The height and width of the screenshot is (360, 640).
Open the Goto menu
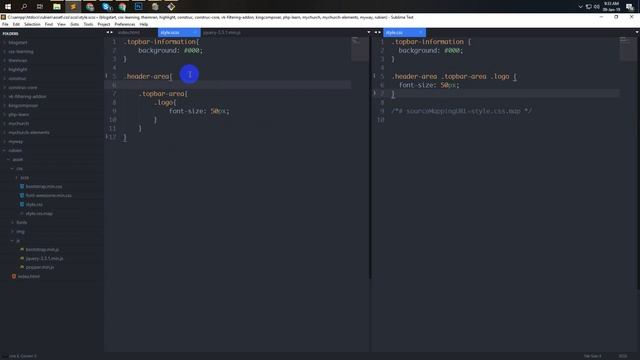(74, 24)
